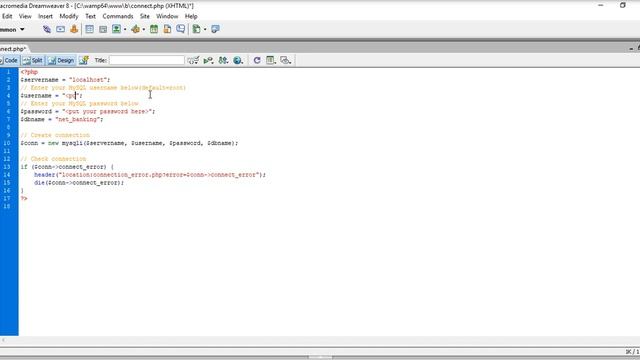The width and height of the screenshot is (640, 360).
Task: Click the $dbname = "net_banking" line
Action: [x=62, y=119]
